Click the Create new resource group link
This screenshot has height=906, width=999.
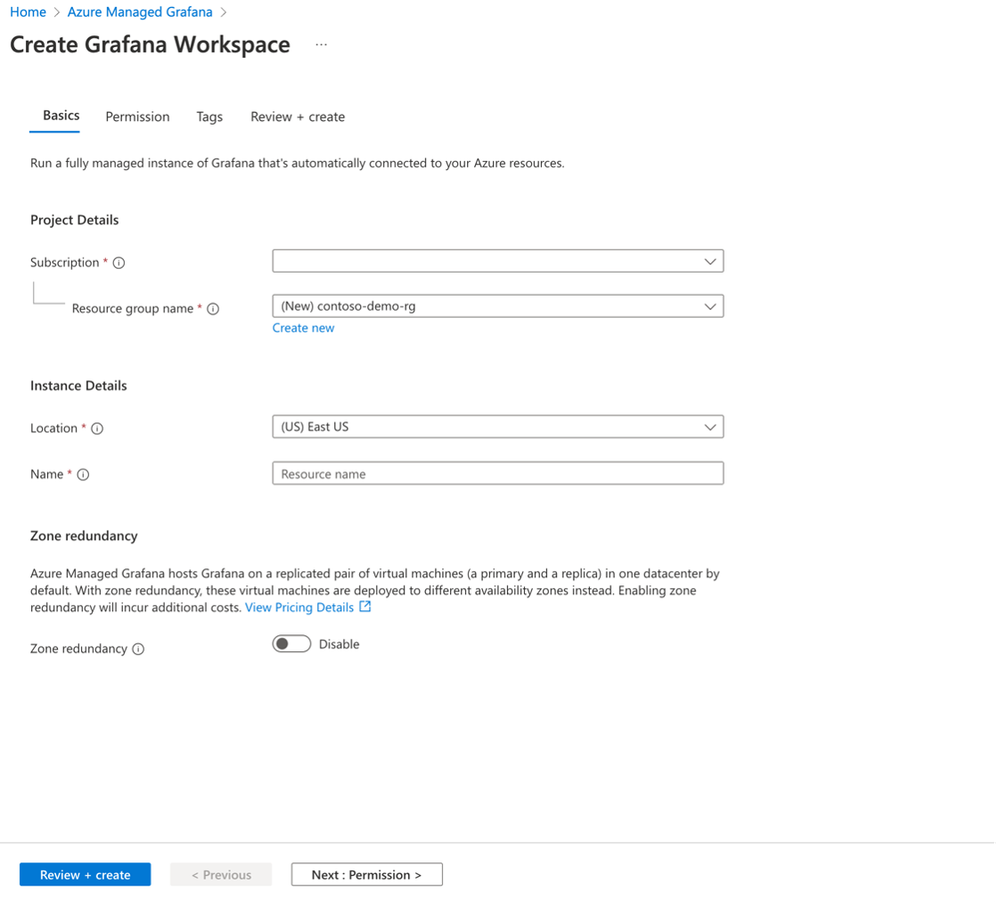(x=303, y=328)
